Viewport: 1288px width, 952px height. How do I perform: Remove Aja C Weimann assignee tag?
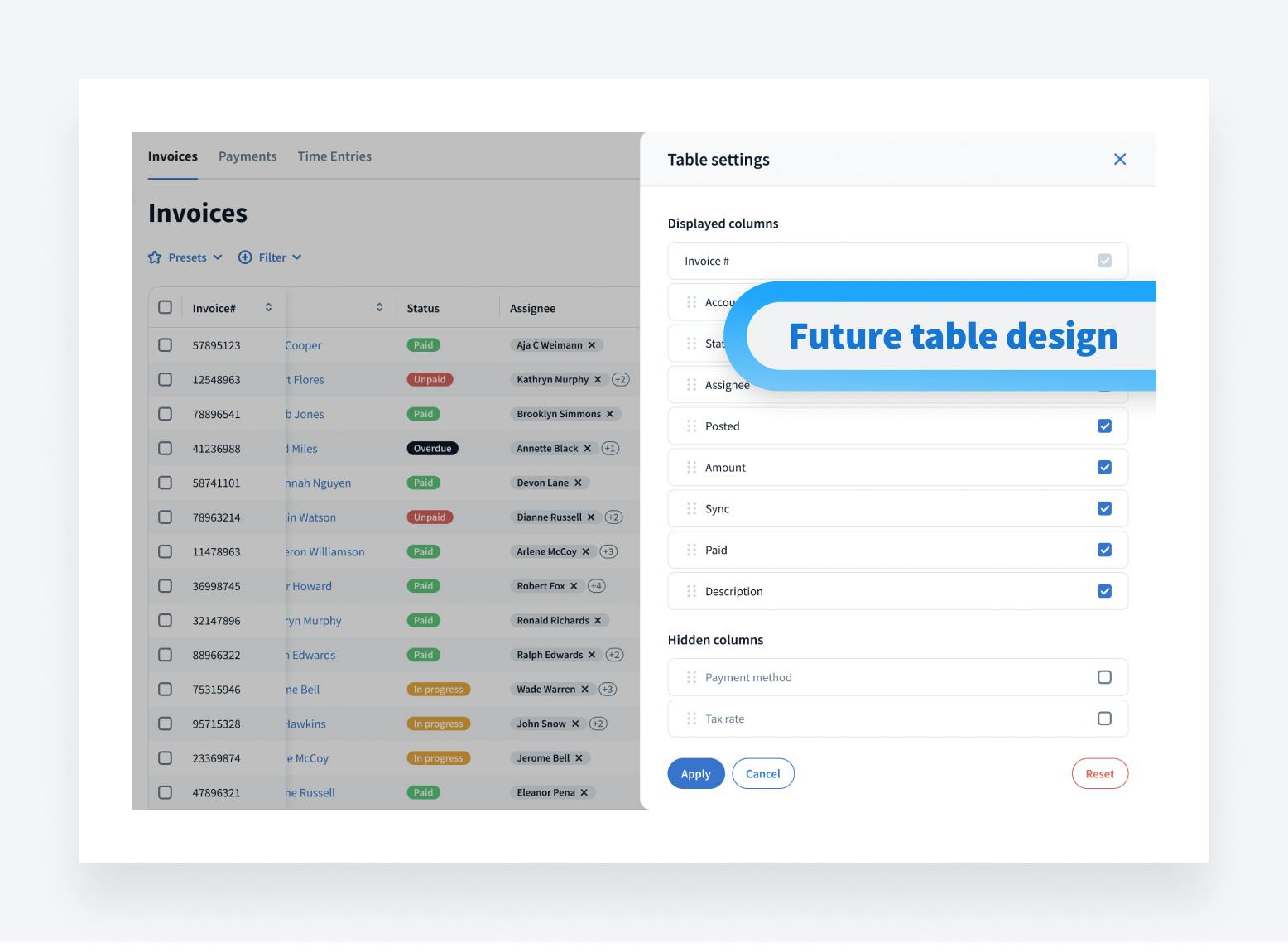point(592,345)
